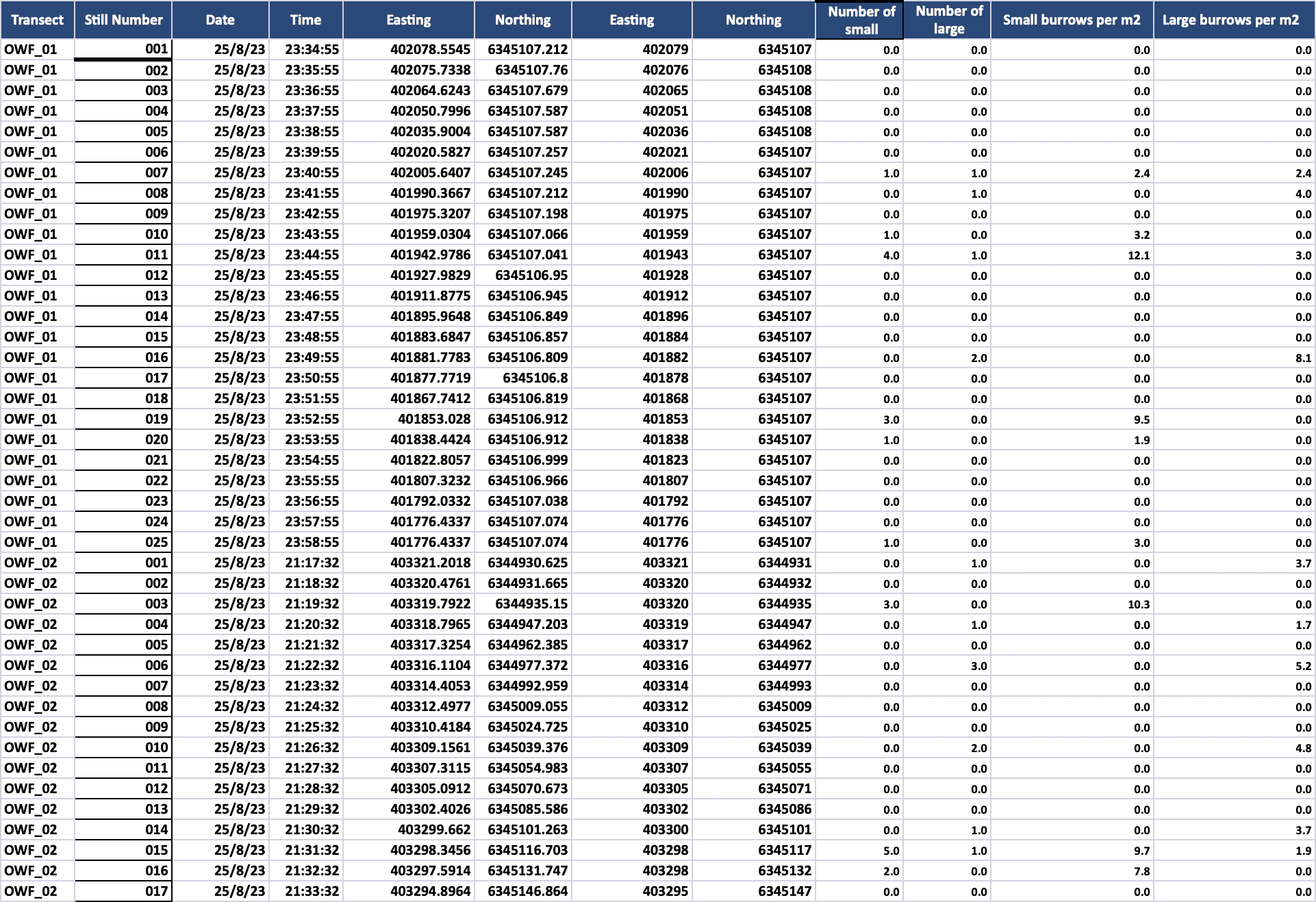Select large burrows density 4.8
The width and height of the screenshot is (1316, 902).
[1234, 747]
